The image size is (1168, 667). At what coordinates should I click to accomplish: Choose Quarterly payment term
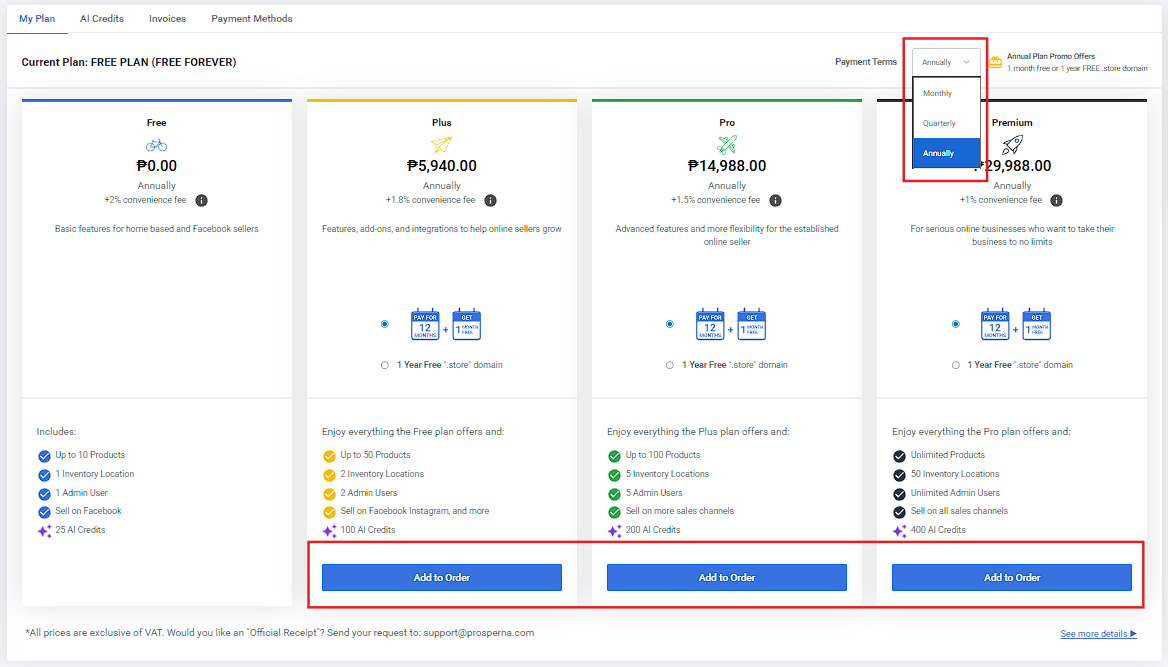pyautogui.click(x=939, y=123)
